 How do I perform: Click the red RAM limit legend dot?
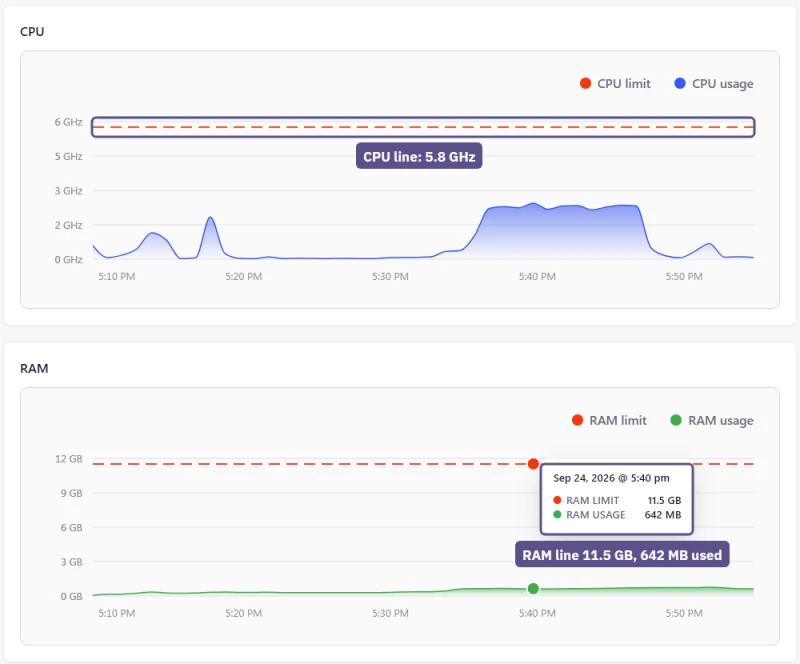click(577, 420)
